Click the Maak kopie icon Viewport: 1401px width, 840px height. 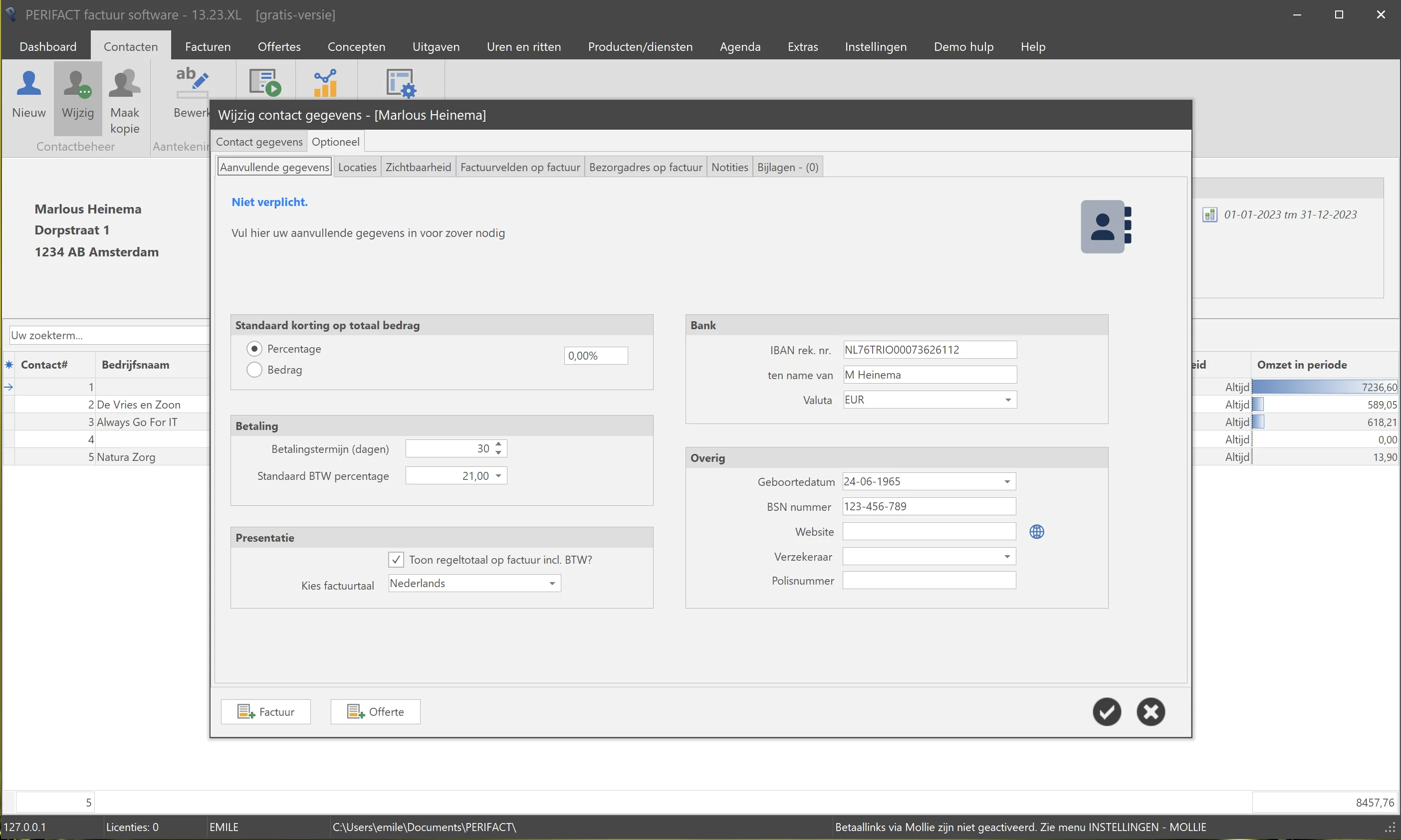[125, 84]
